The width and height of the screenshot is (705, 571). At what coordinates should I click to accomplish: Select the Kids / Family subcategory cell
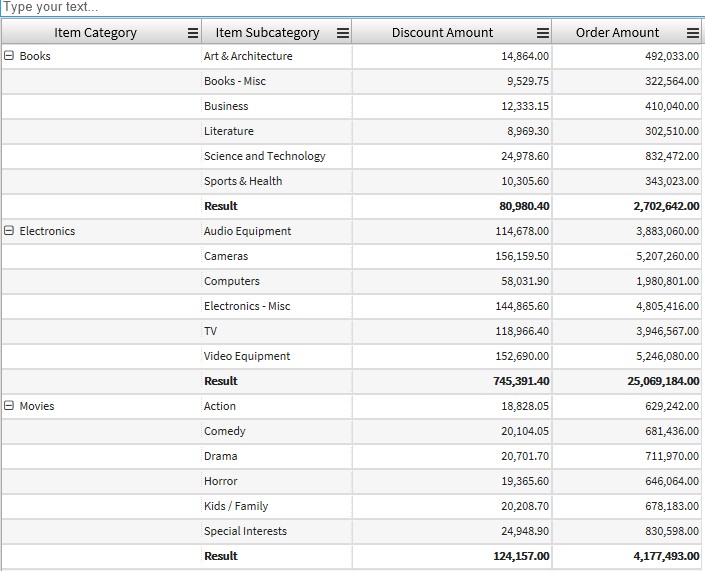(x=236, y=506)
